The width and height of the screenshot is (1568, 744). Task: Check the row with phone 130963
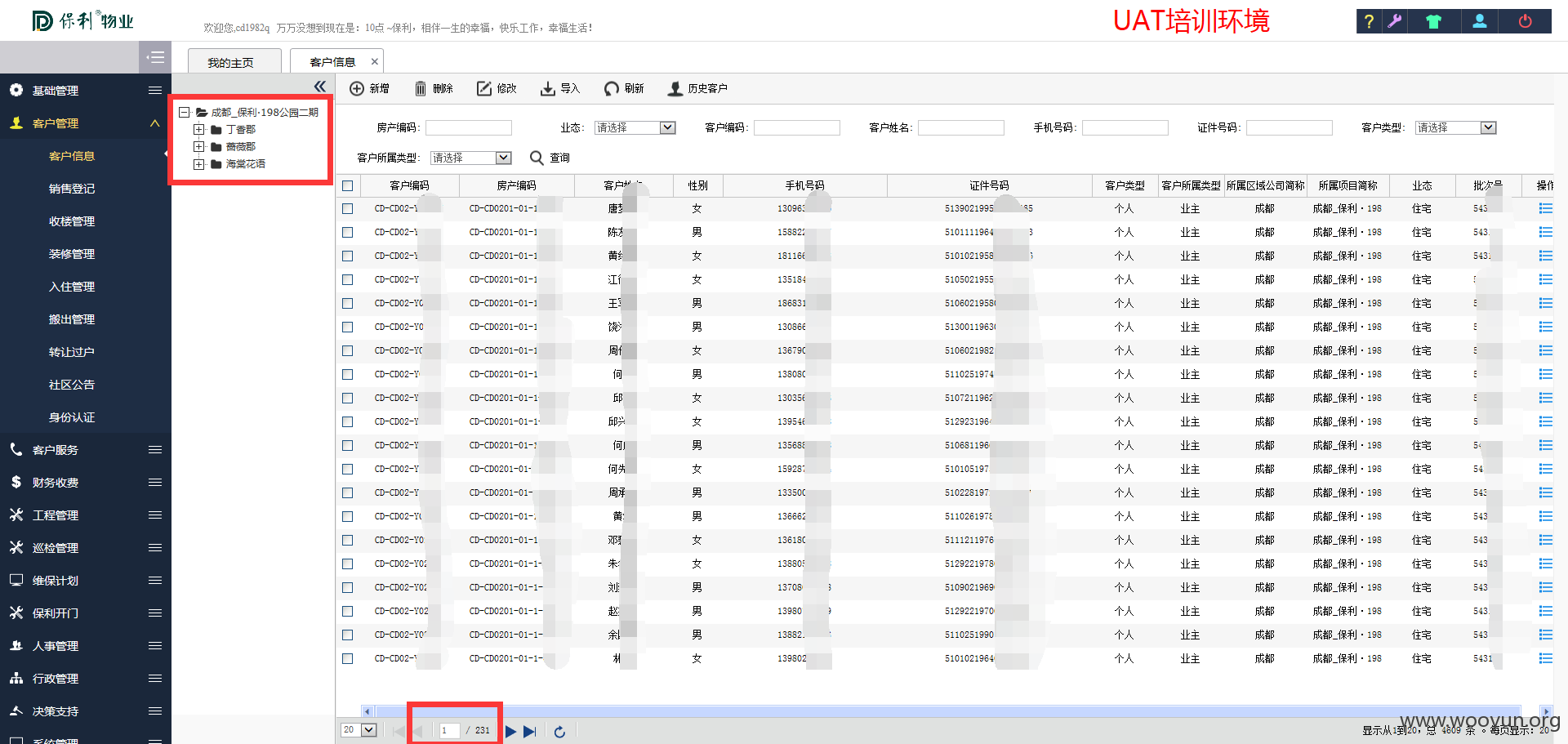tap(348, 208)
